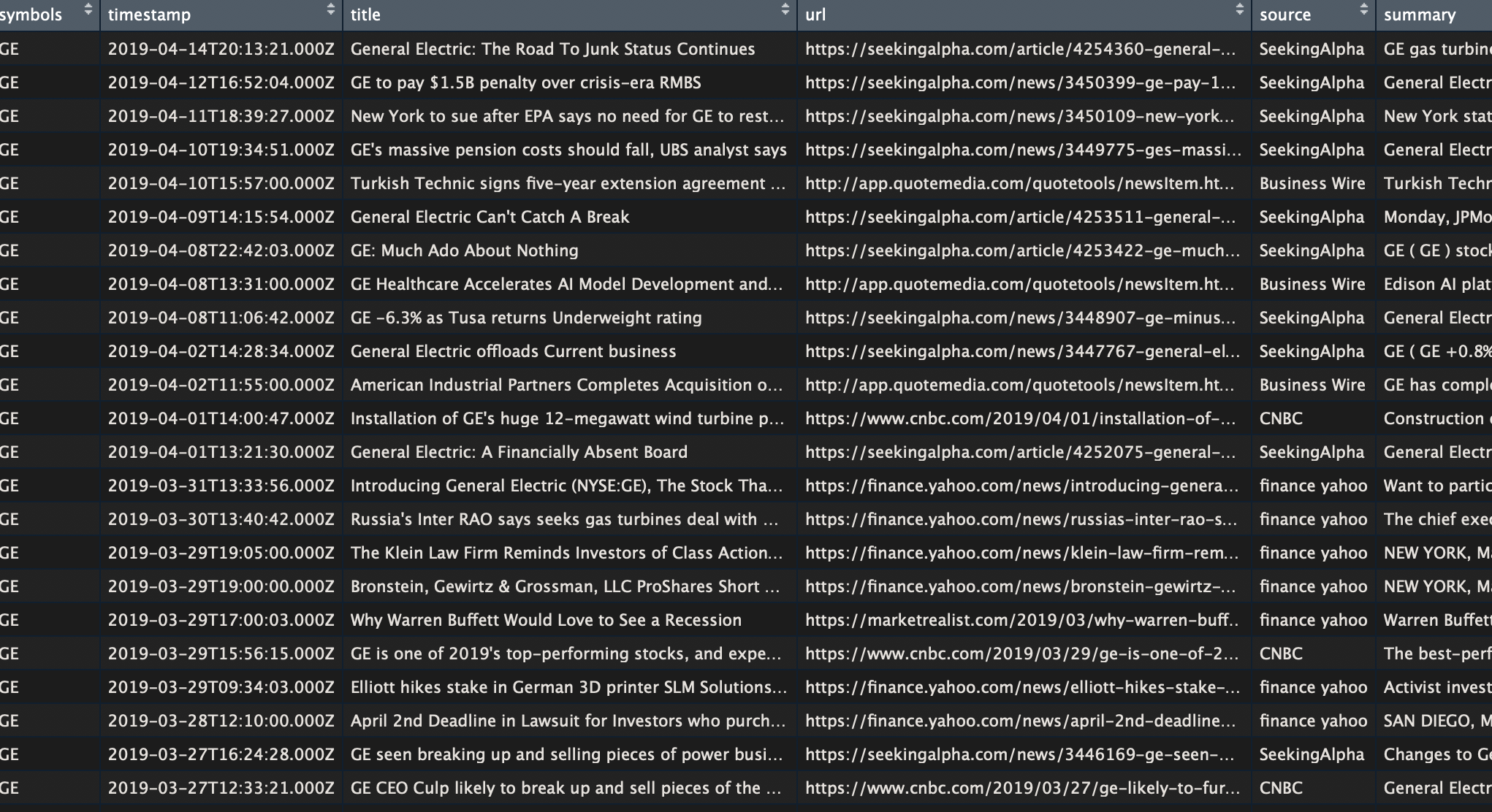Click title 'General Electric: A Financially Absent Board'
This screenshot has height=812, width=1492.
(519, 452)
